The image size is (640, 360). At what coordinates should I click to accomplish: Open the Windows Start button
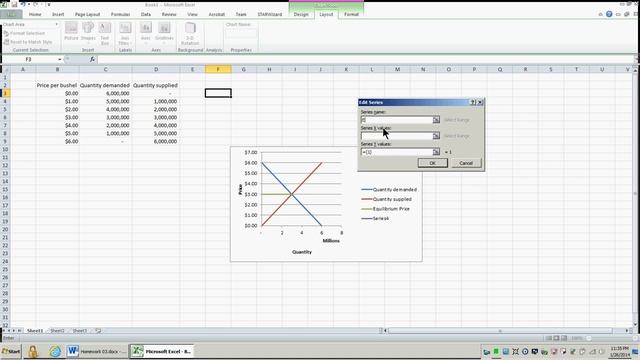pyautogui.click(x=11, y=351)
